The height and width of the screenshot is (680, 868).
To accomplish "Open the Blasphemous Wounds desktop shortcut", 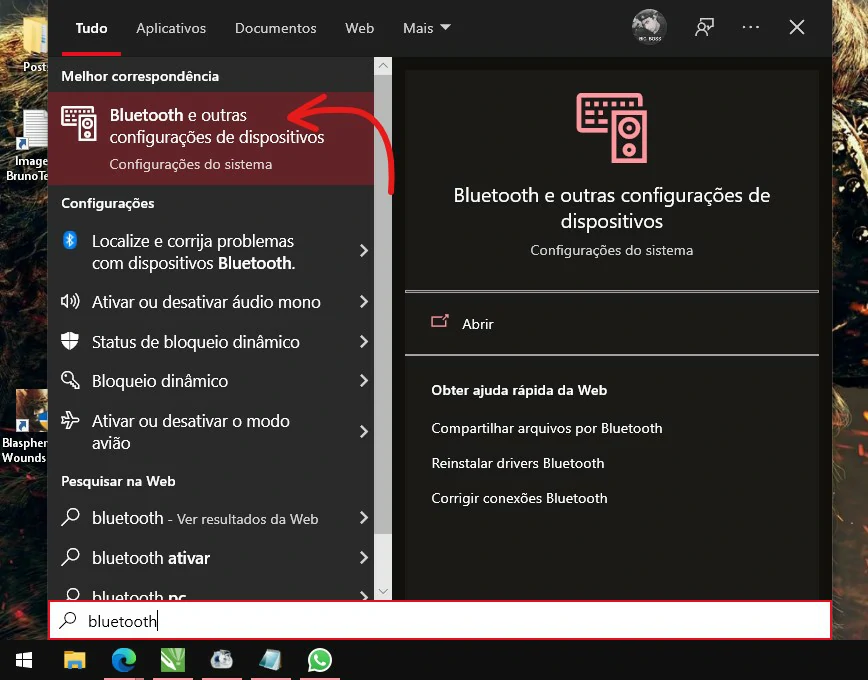I will 24,426.
